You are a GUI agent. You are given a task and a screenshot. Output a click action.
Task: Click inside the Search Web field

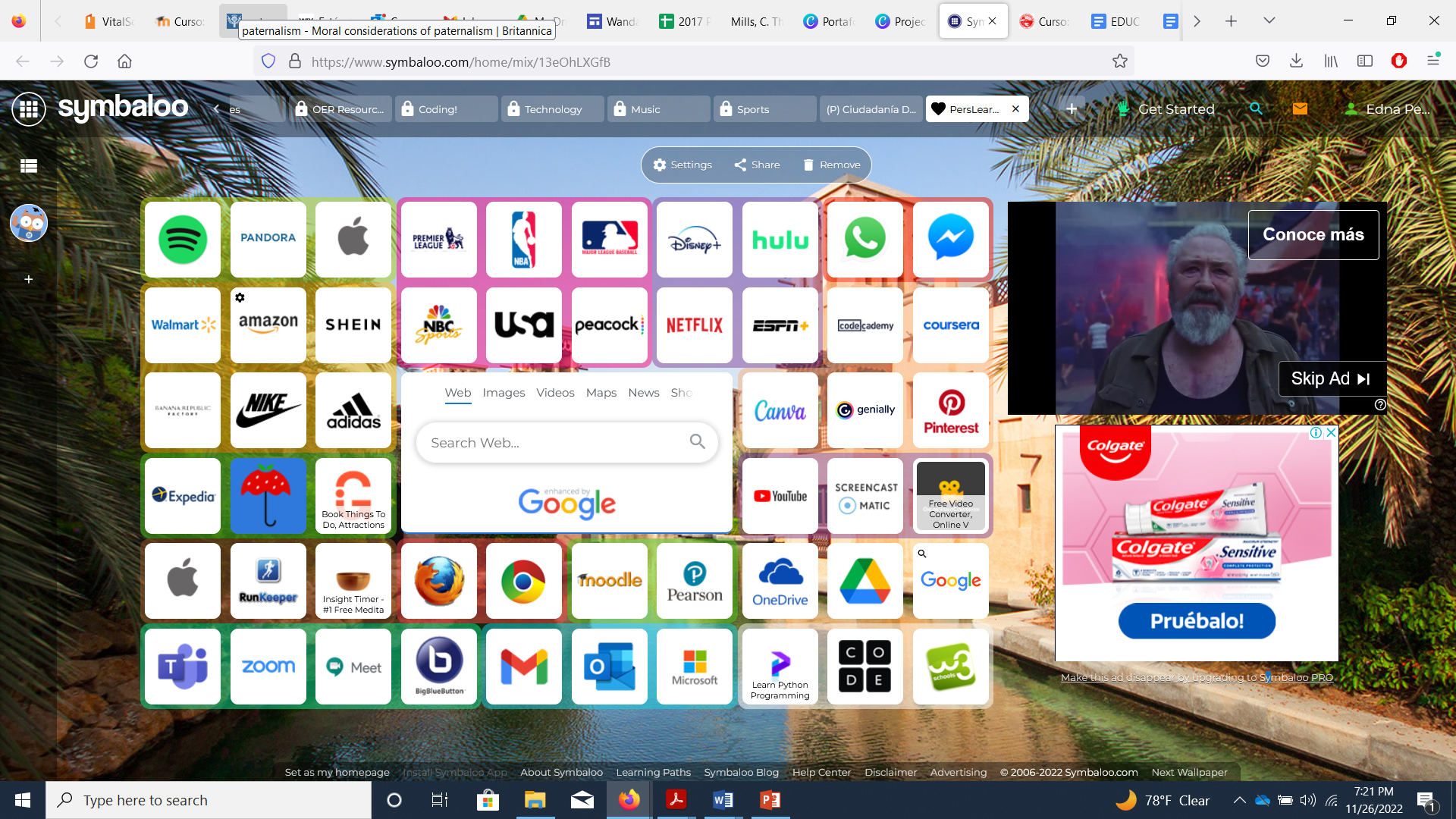click(x=566, y=443)
